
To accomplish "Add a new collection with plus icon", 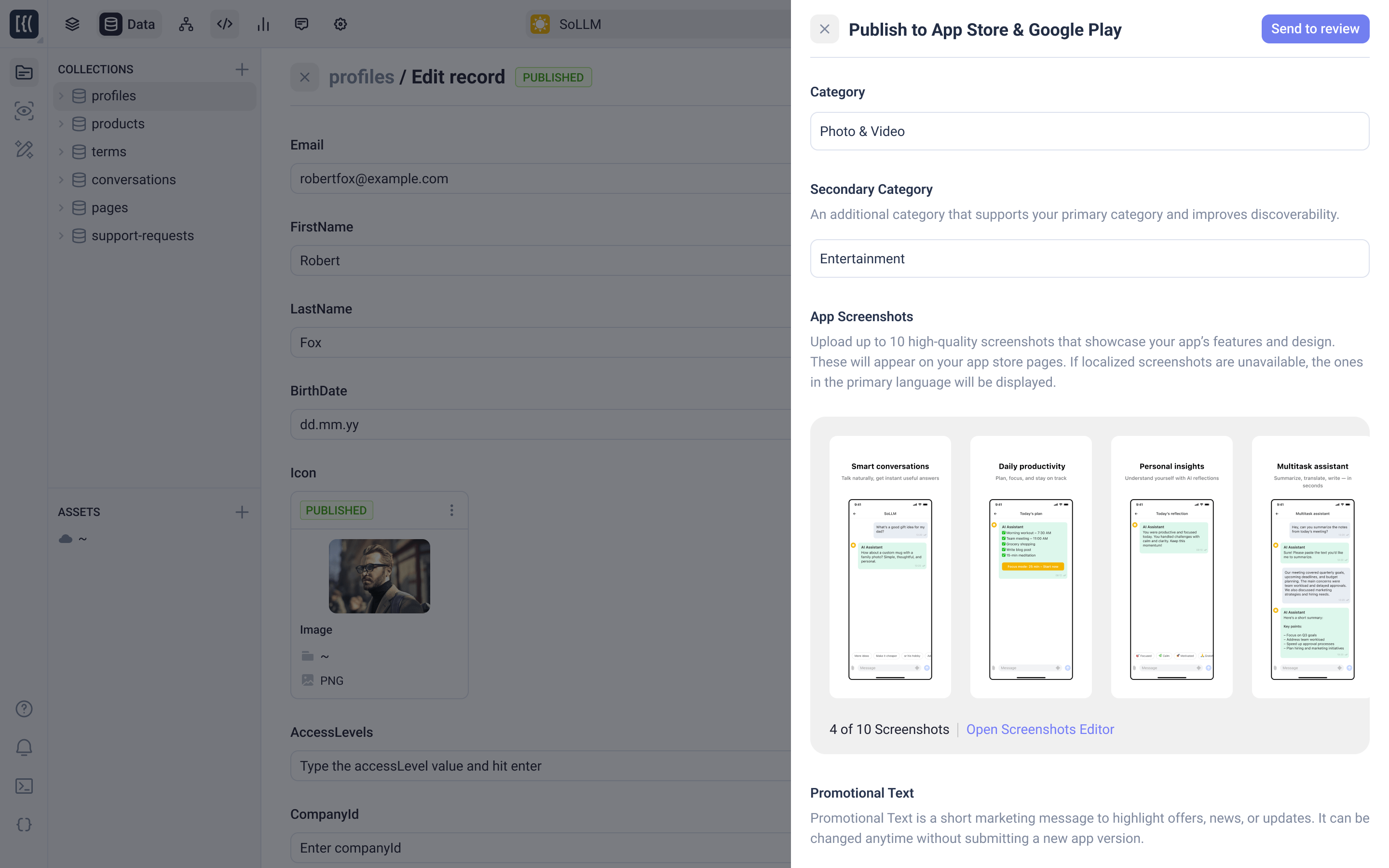I will pyautogui.click(x=242, y=69).
